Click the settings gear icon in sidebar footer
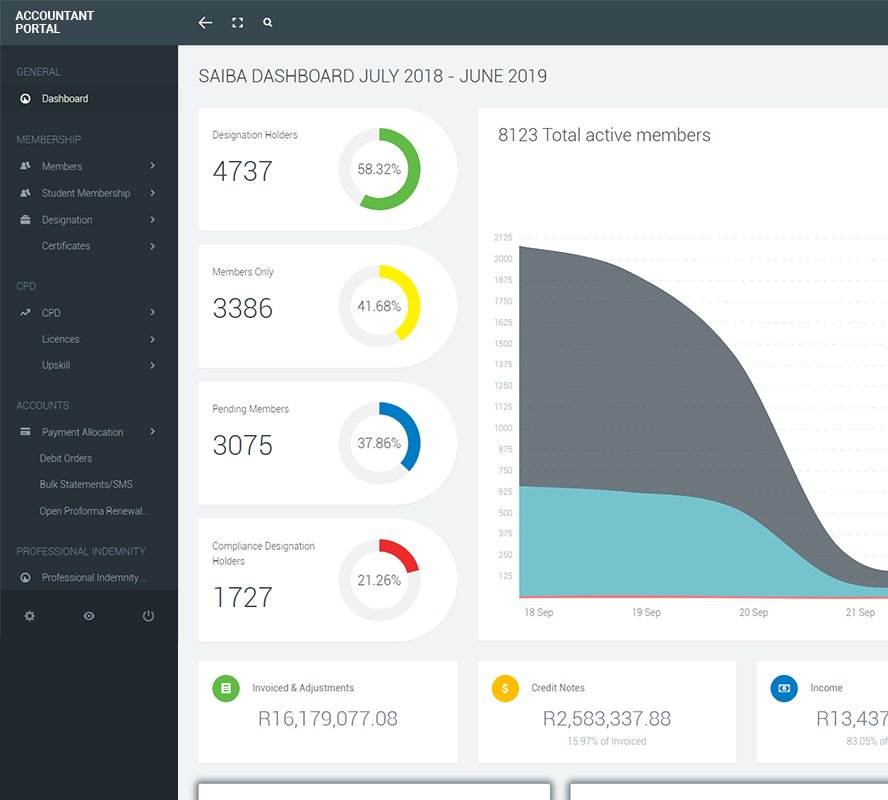Screen dimensions: 888x800 pos(29,616)
